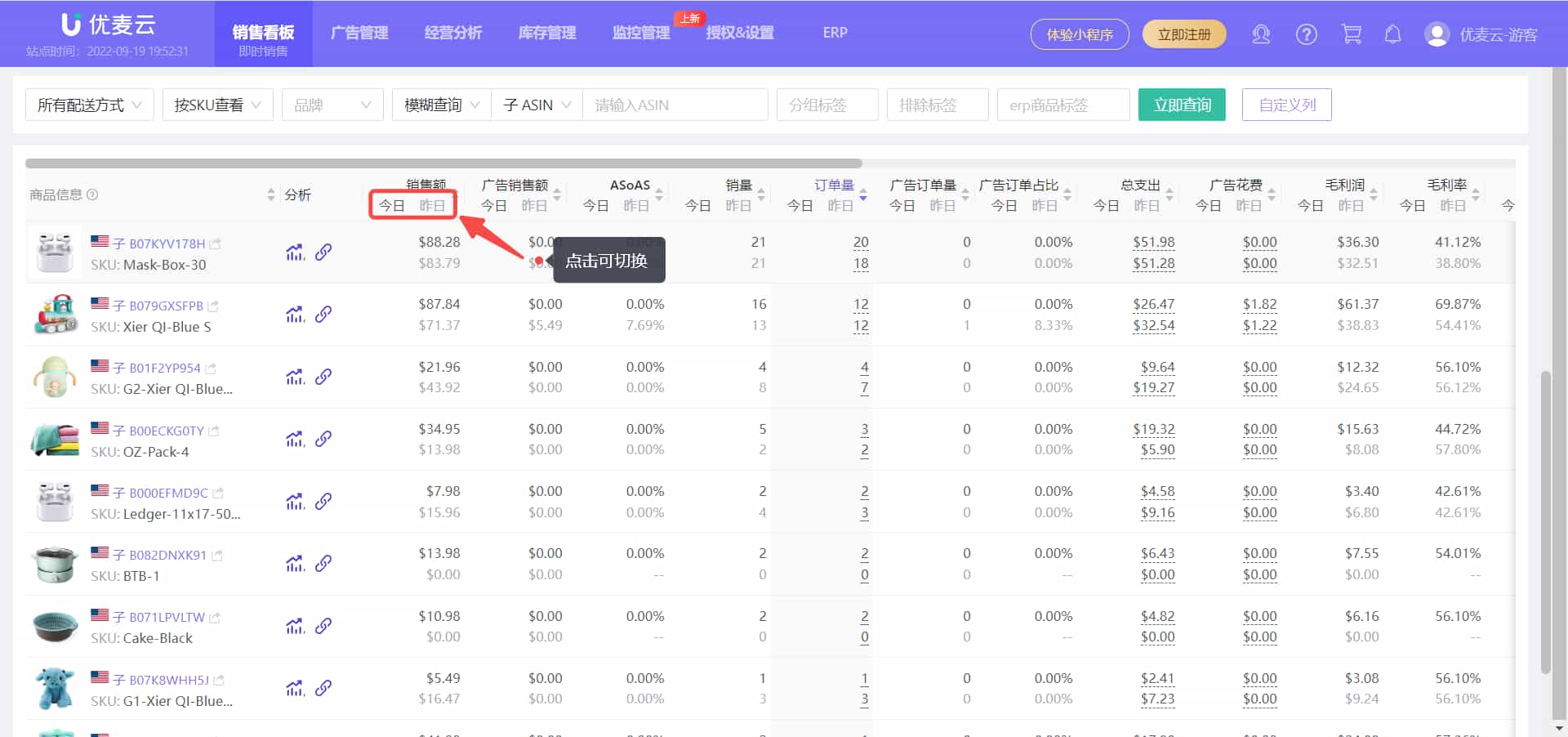Open the trend chart icon for SKU Mask-Box-30

[x=294, y=252]
